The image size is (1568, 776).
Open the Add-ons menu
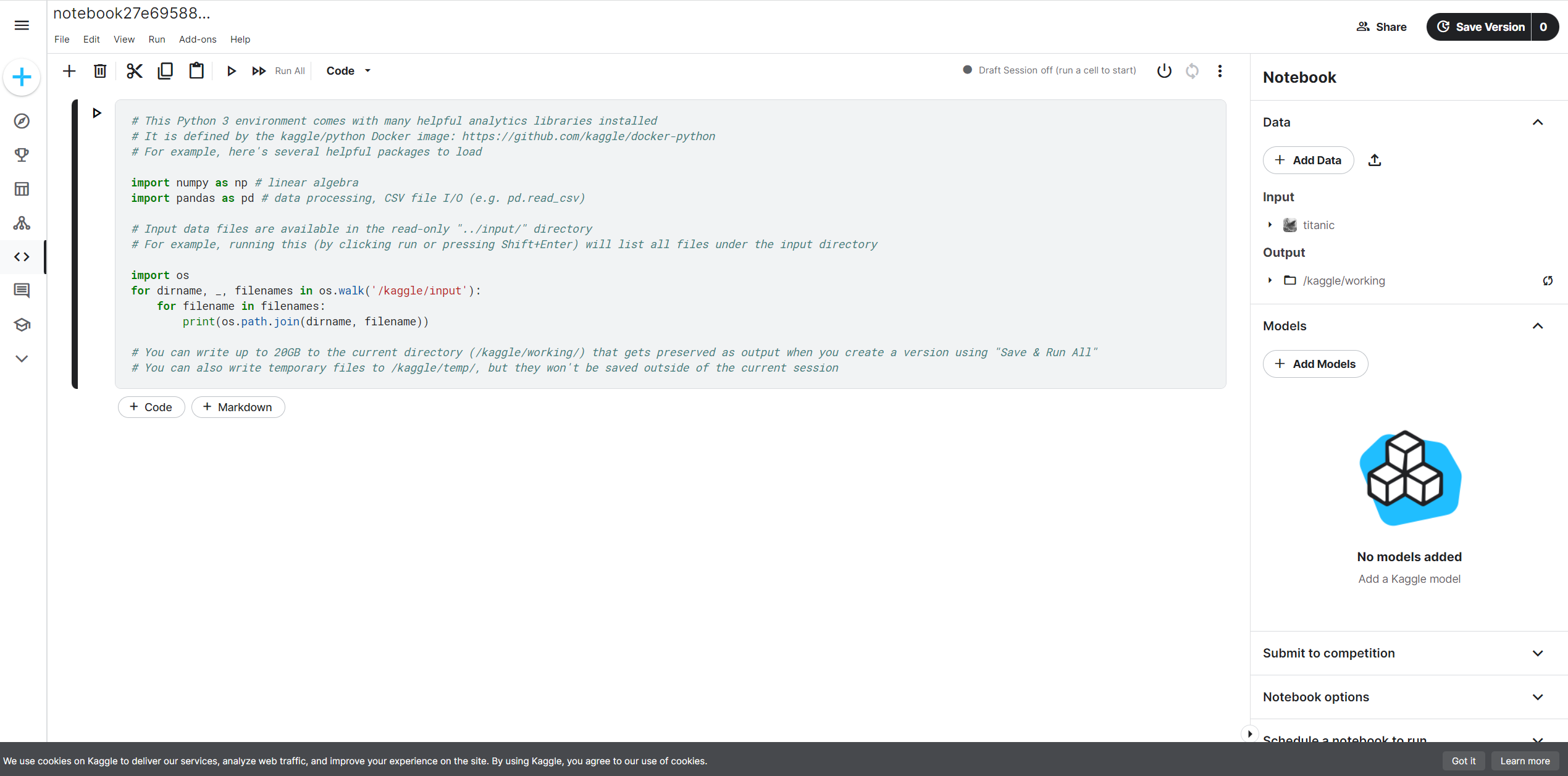click(x=198, y=40)
